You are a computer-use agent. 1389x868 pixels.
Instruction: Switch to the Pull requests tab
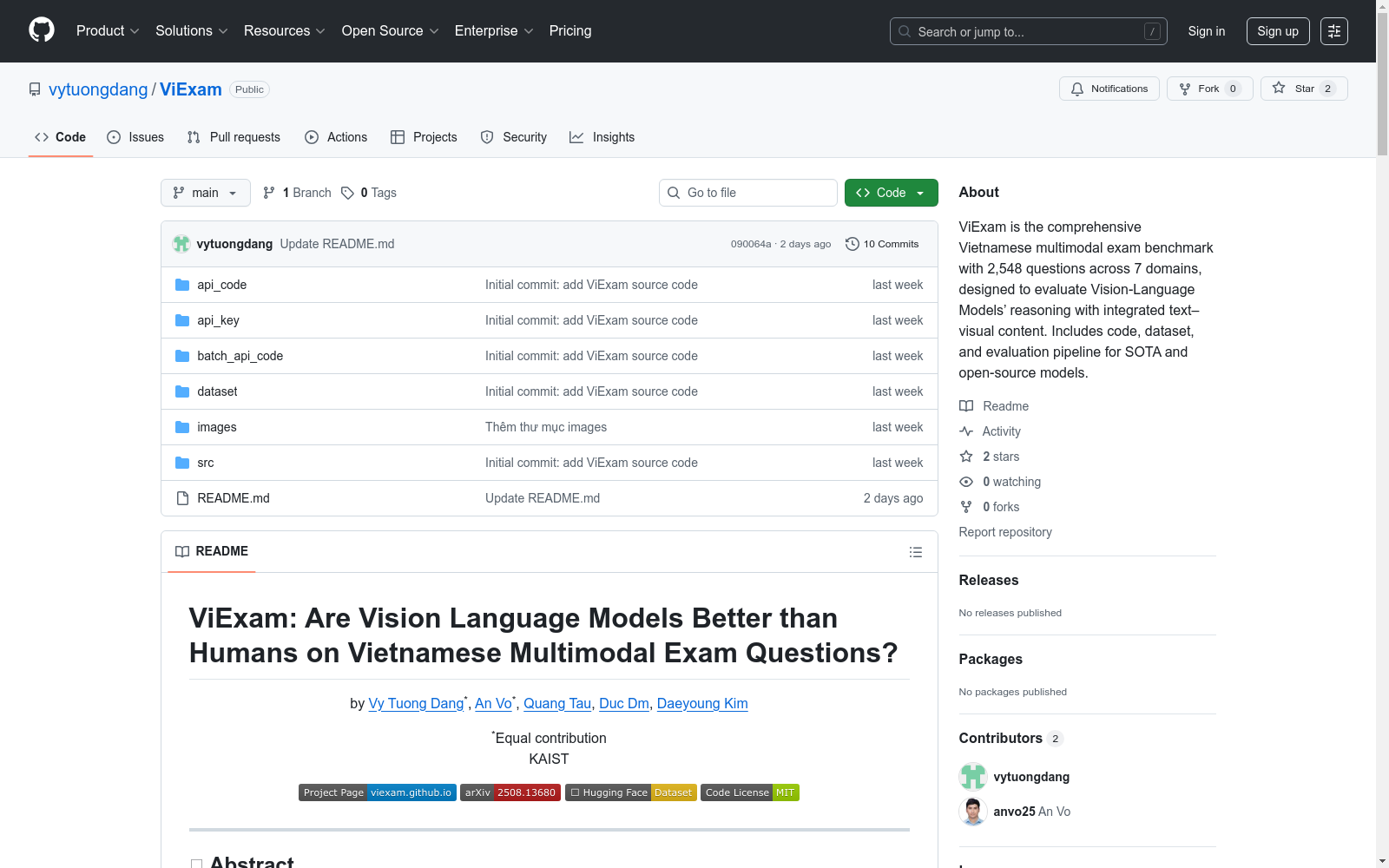coord(234,137)
